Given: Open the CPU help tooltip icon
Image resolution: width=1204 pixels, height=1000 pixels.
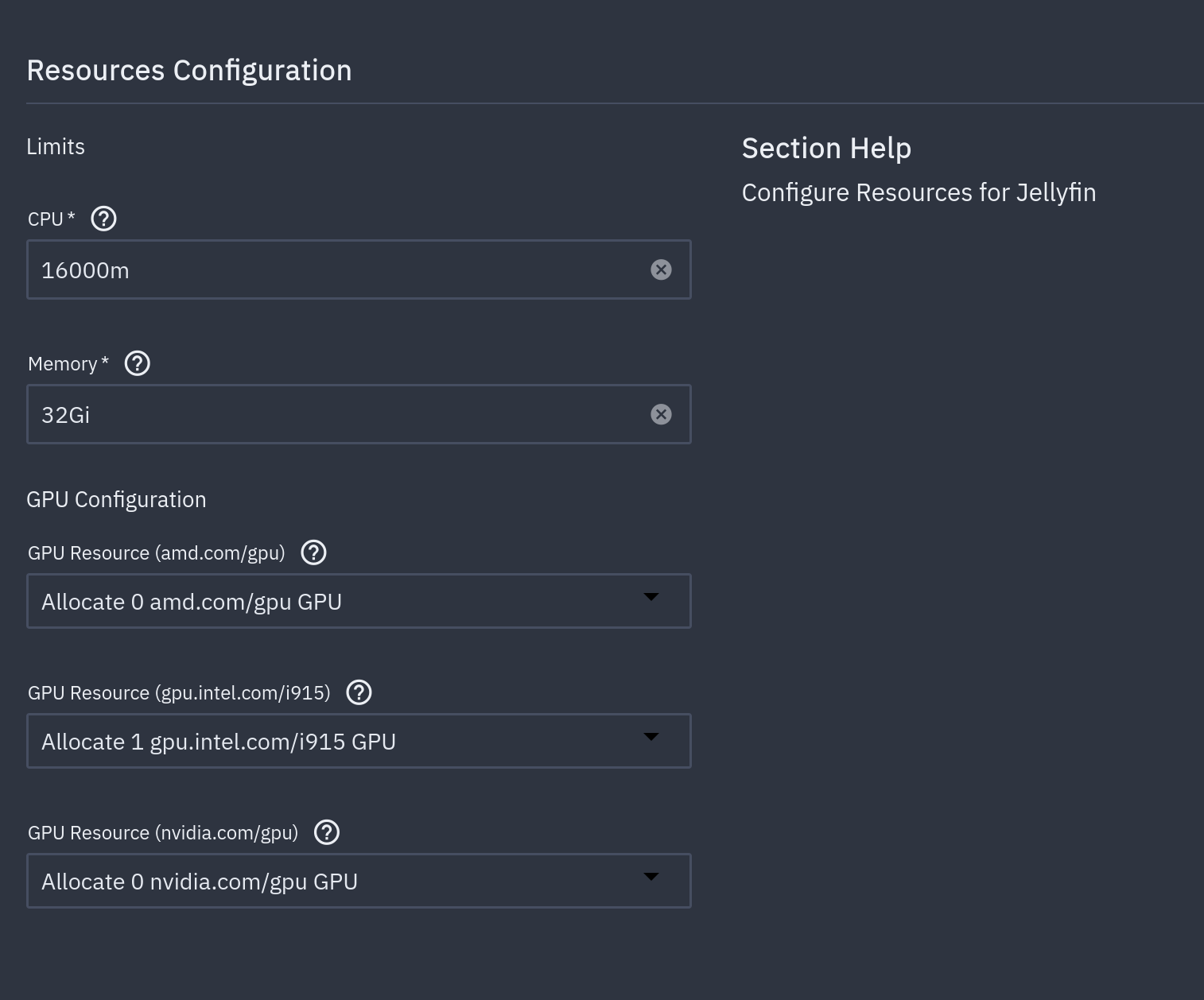Looking at the screenshot, I should [x=103, y=219].
